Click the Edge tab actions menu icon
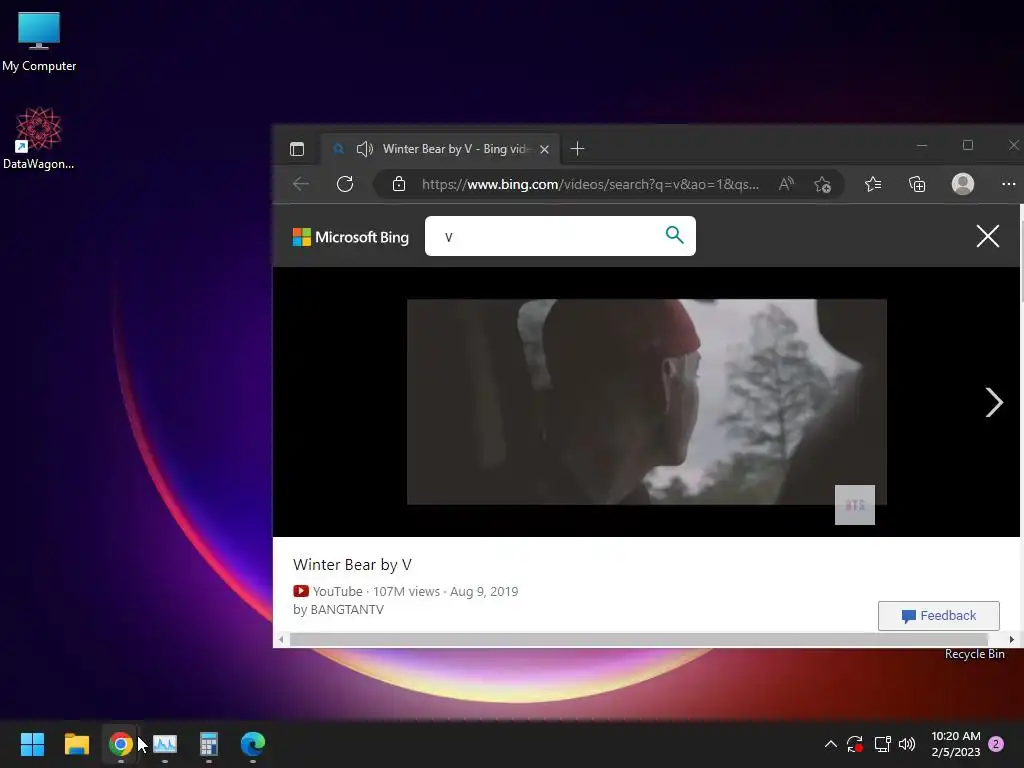Viewport: 1024px width, 768px height. click(296, 149)
